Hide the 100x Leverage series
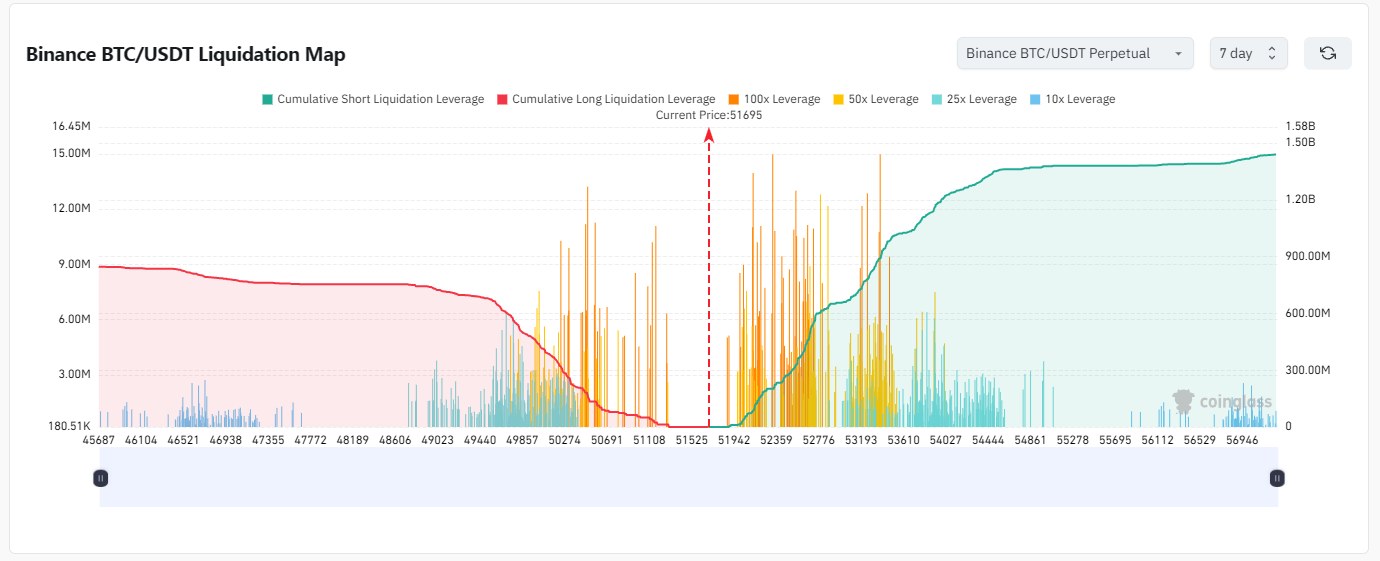The height and width of the screenshot is (561, 1380). [774, 99]
